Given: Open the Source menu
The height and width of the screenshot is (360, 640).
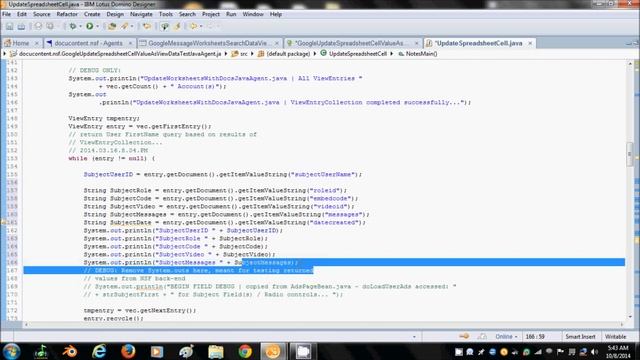Looking at the screenshot, I should tap(42, 14).
